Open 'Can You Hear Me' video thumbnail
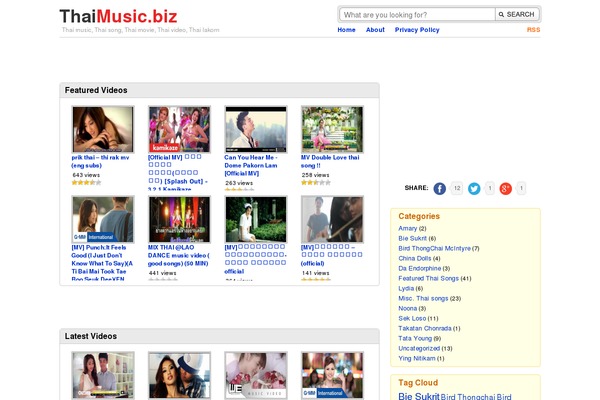The height and width of the screenshot is (400, 600). pyautogui.click(x=256, y=129)
